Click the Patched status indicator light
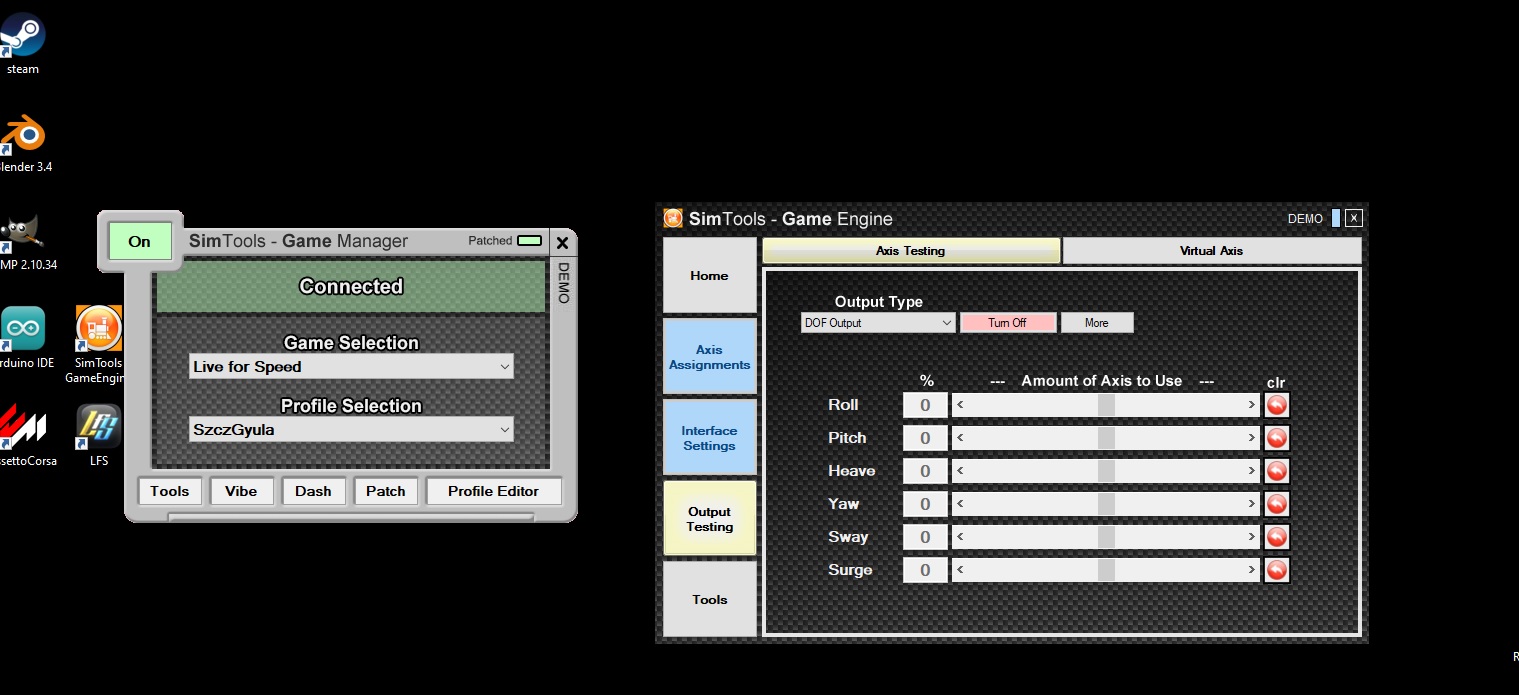 click(x=530, y=241)
